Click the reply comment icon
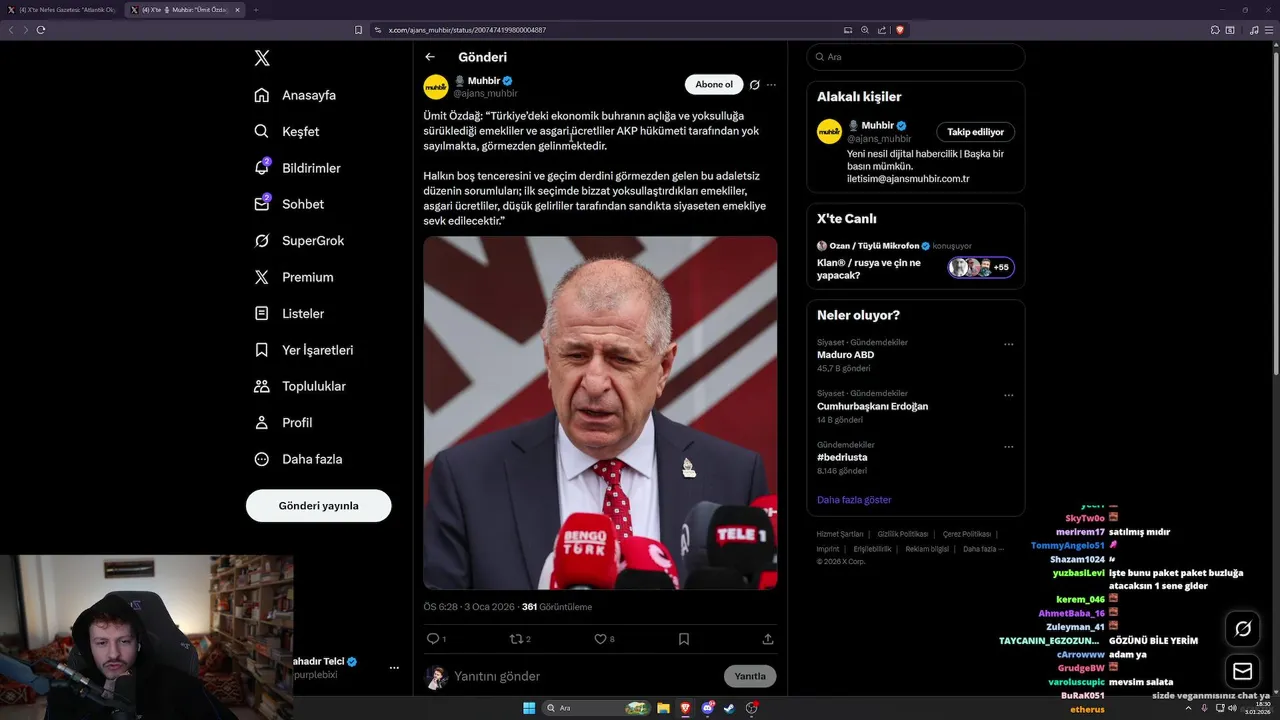Viewport: 1280px width, 720px height. 433,639
